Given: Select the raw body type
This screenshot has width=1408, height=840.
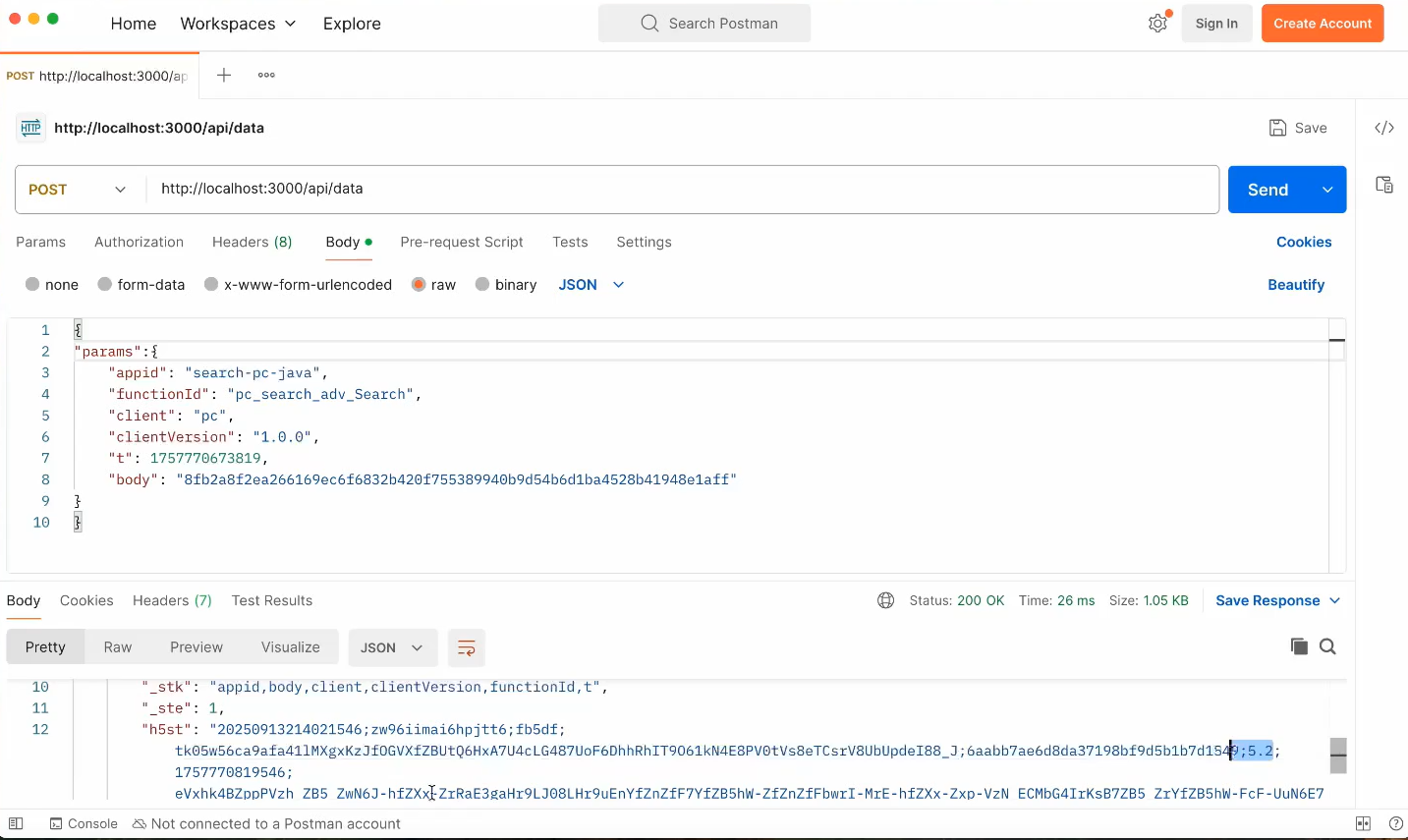Looking at the screenshot, I should point(419,284).
